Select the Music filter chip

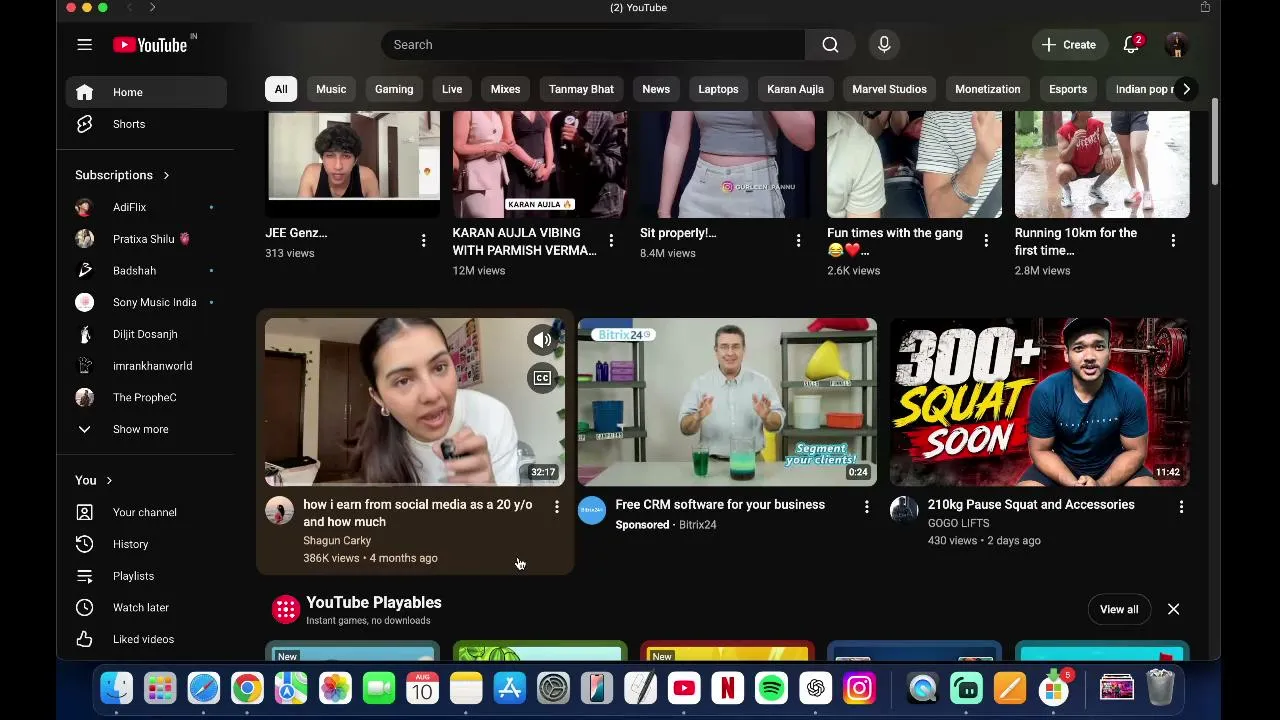click(331, 89)
